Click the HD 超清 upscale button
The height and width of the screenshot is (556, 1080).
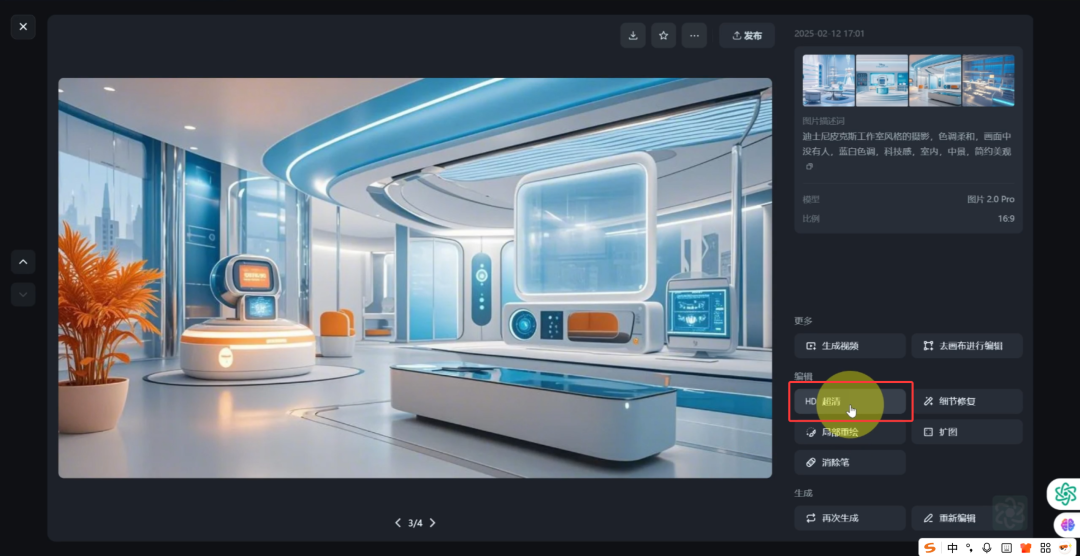click(850, 402)
